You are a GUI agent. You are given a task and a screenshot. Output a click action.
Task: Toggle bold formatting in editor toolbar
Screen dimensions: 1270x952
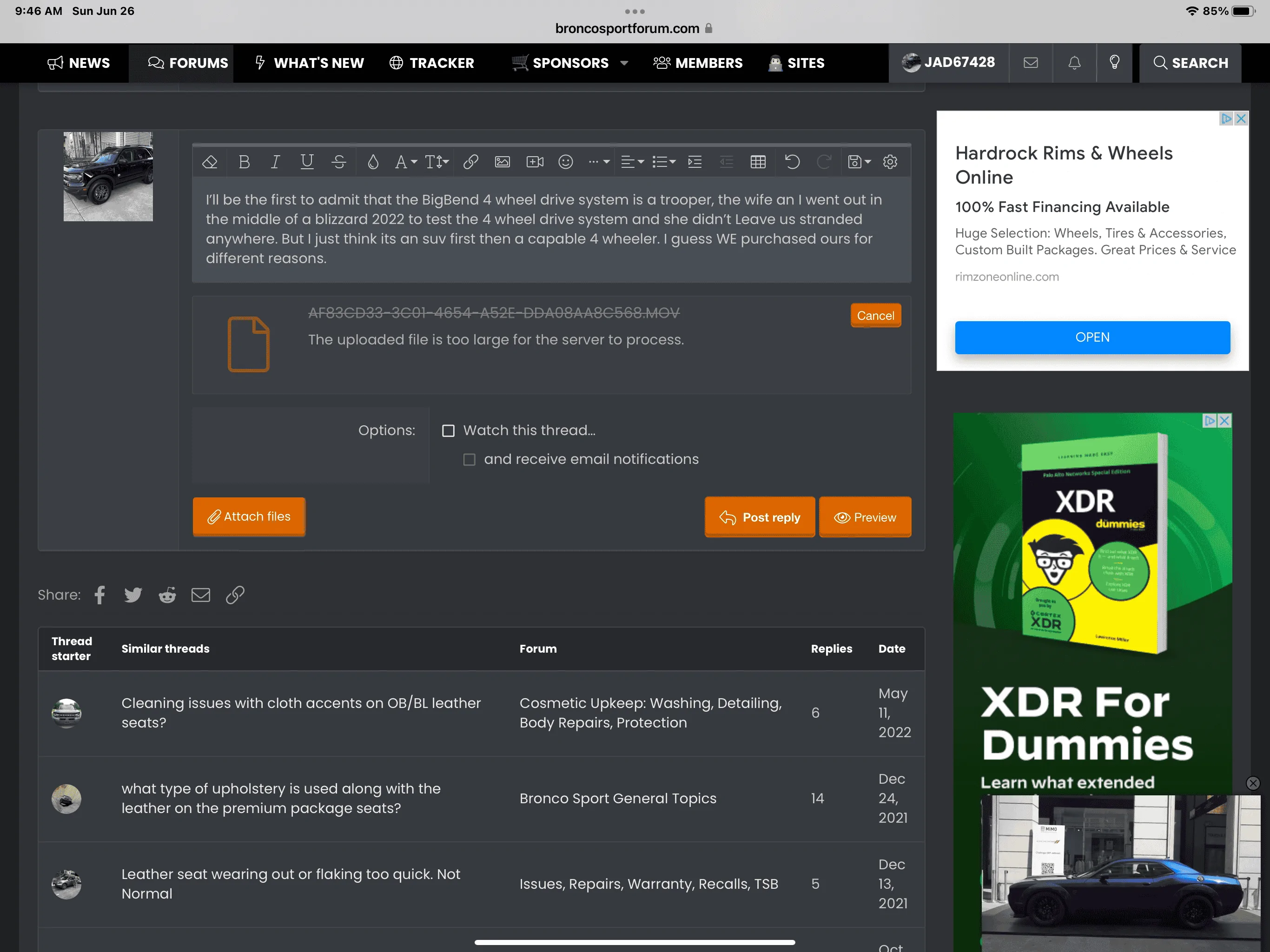click(x=244, y=163)
